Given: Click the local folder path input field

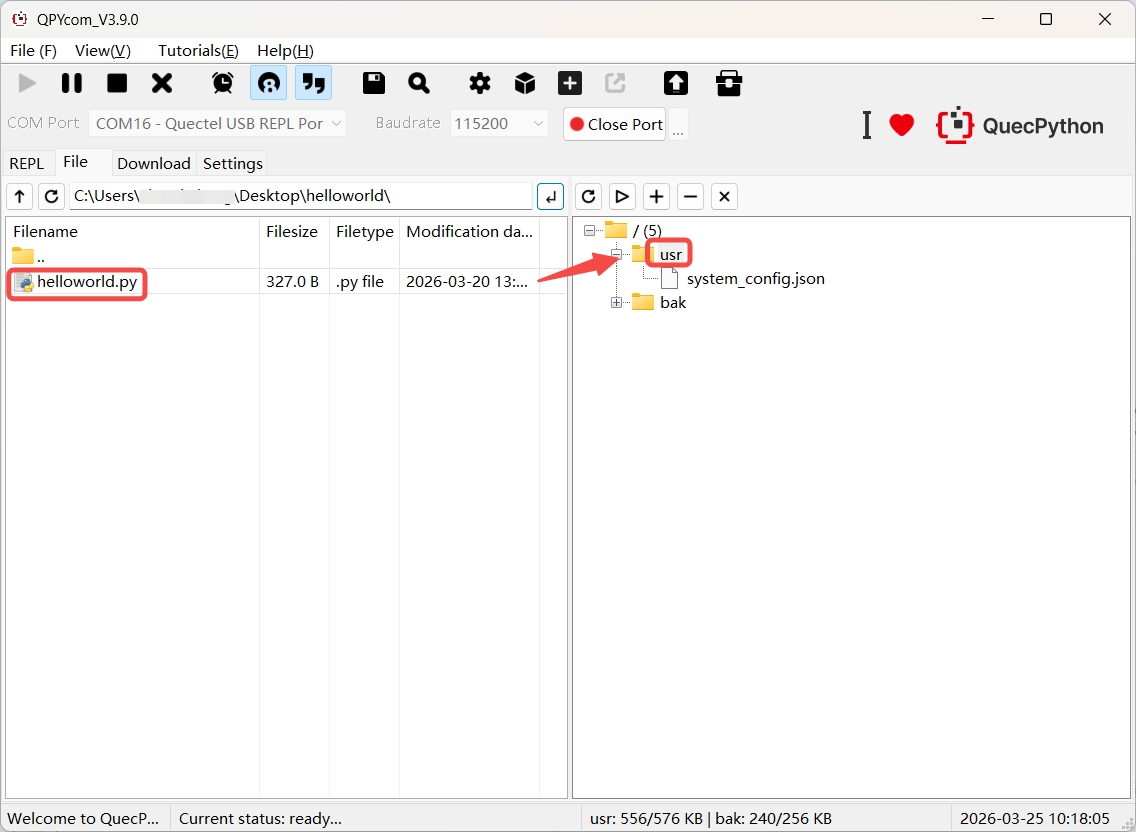Looking at the screenshot, I should 300,196.
